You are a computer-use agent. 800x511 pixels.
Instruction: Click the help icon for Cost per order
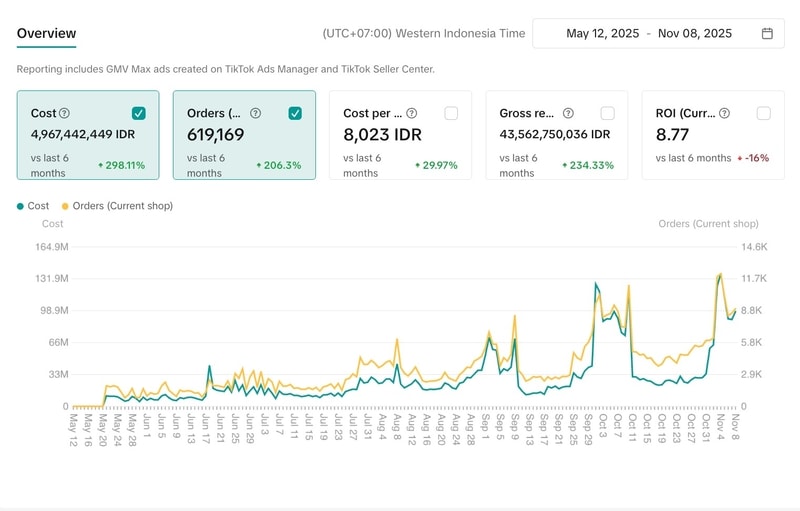click(411, 114)
